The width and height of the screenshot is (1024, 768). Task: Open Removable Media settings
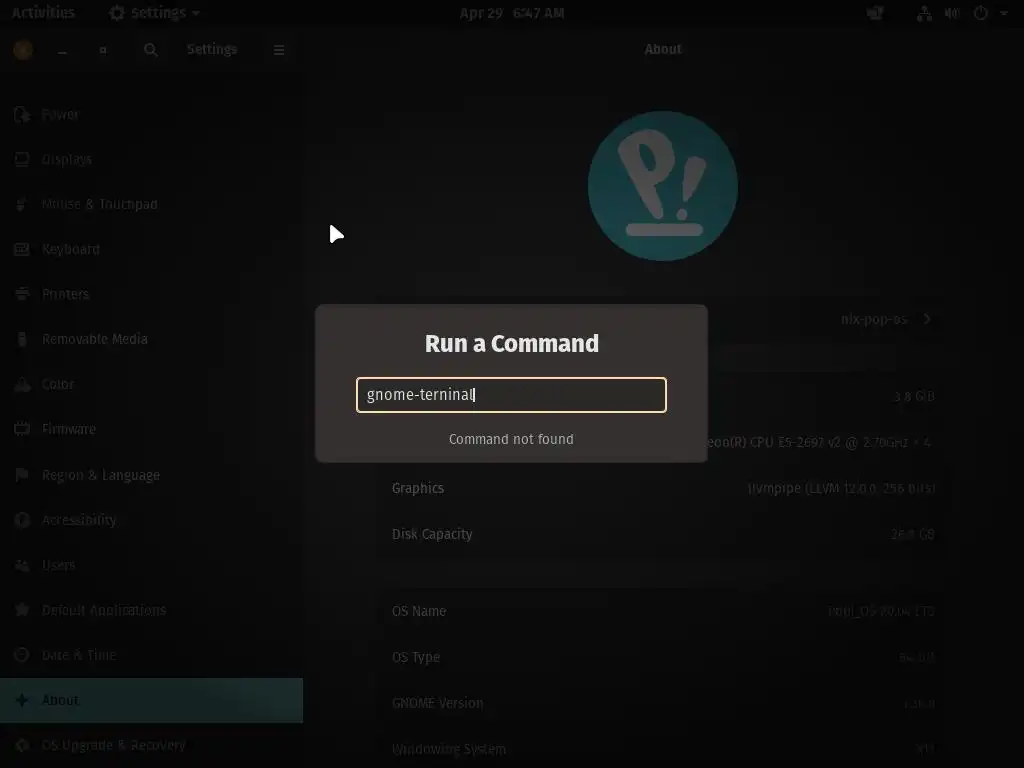click(x=152, y=339)
